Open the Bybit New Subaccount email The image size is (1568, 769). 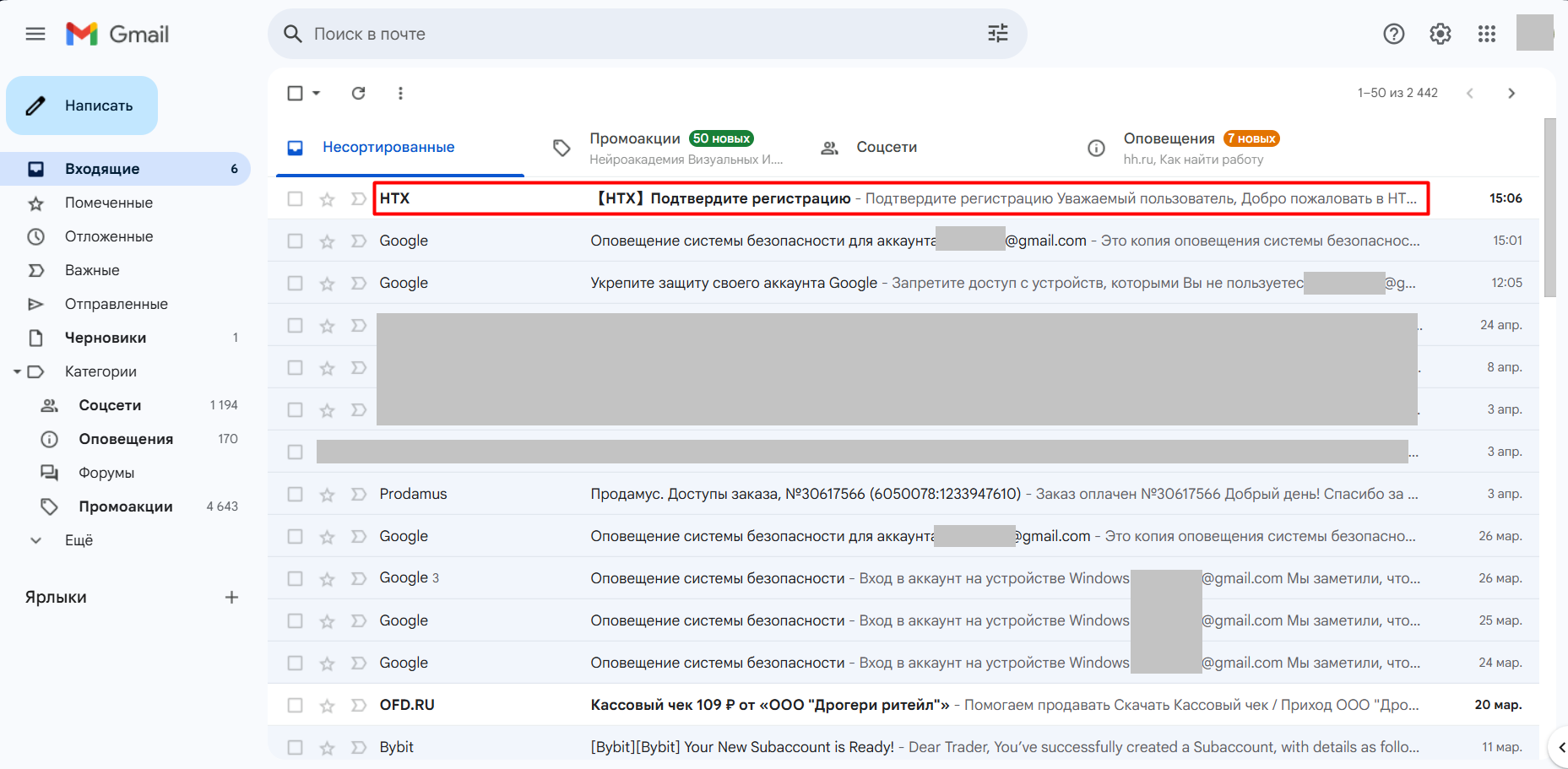pyautogui.click(x=903, y=747)
